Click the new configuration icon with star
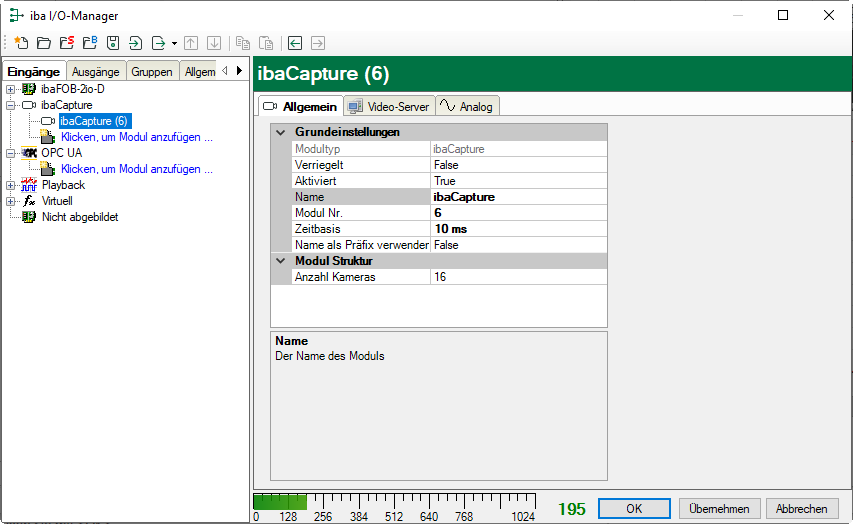This screenshot has width=853, height=524. tap(20, 43)
